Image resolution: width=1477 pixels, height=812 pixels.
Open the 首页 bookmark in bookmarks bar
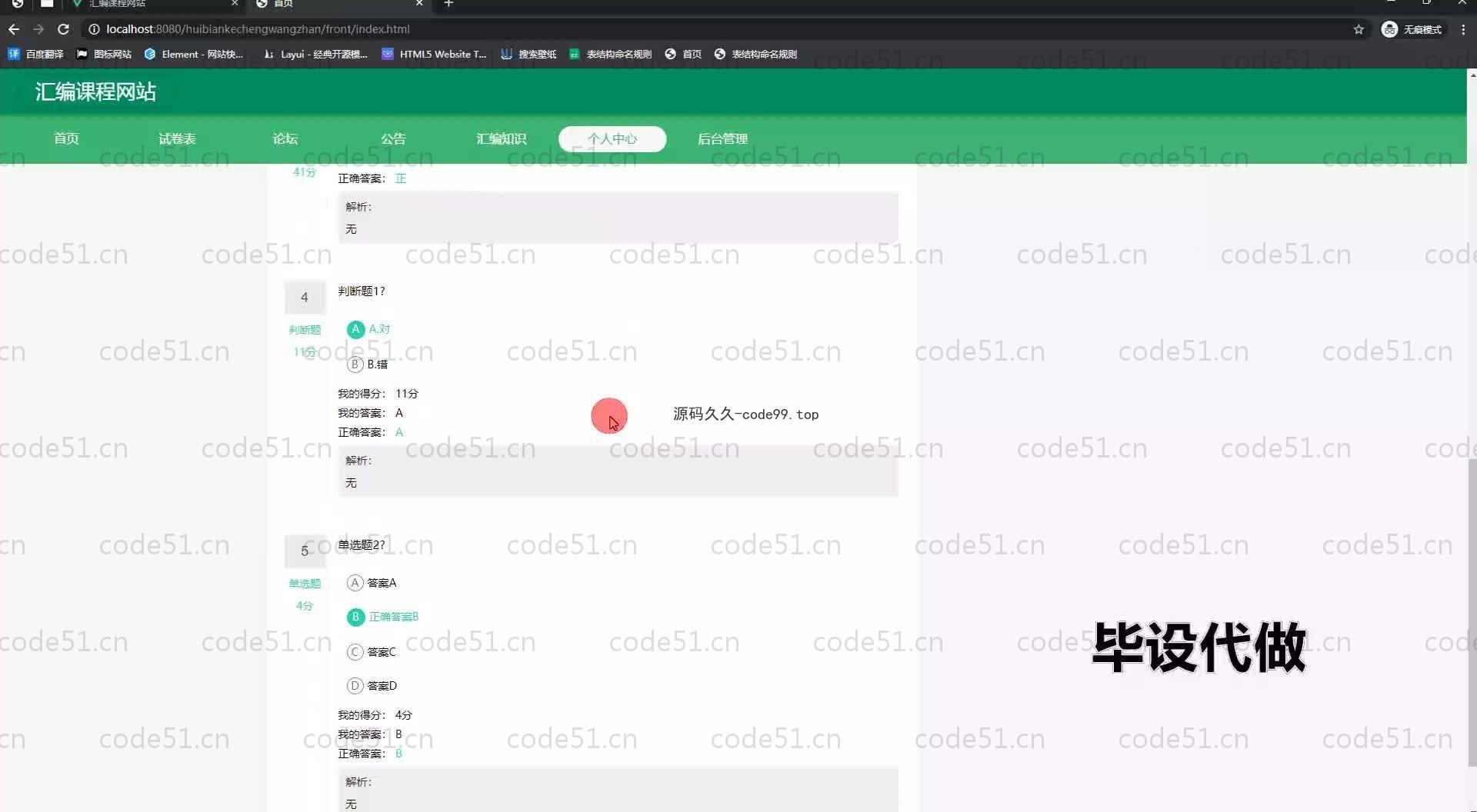click(683, 54)
